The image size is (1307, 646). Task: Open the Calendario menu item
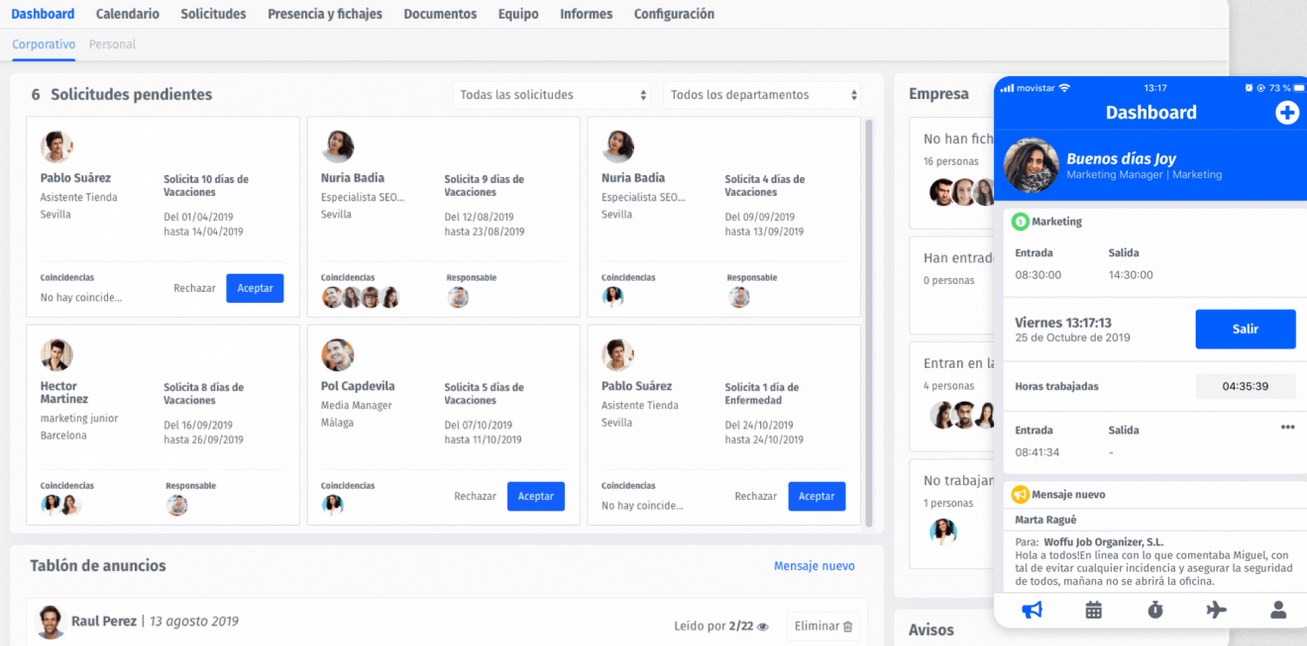pos(127,14)
